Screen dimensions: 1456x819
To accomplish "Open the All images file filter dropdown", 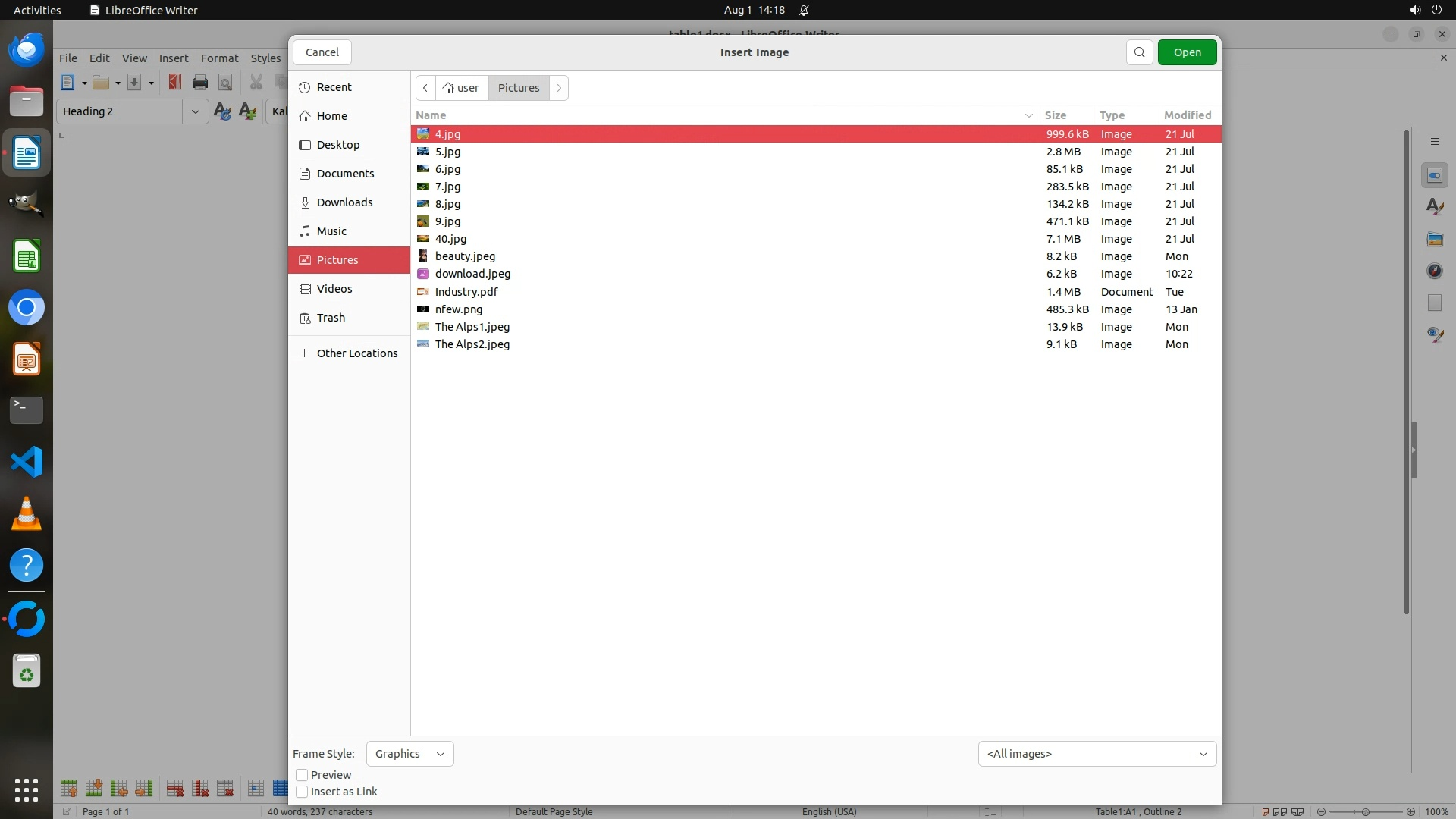I will coord(1097,754).
